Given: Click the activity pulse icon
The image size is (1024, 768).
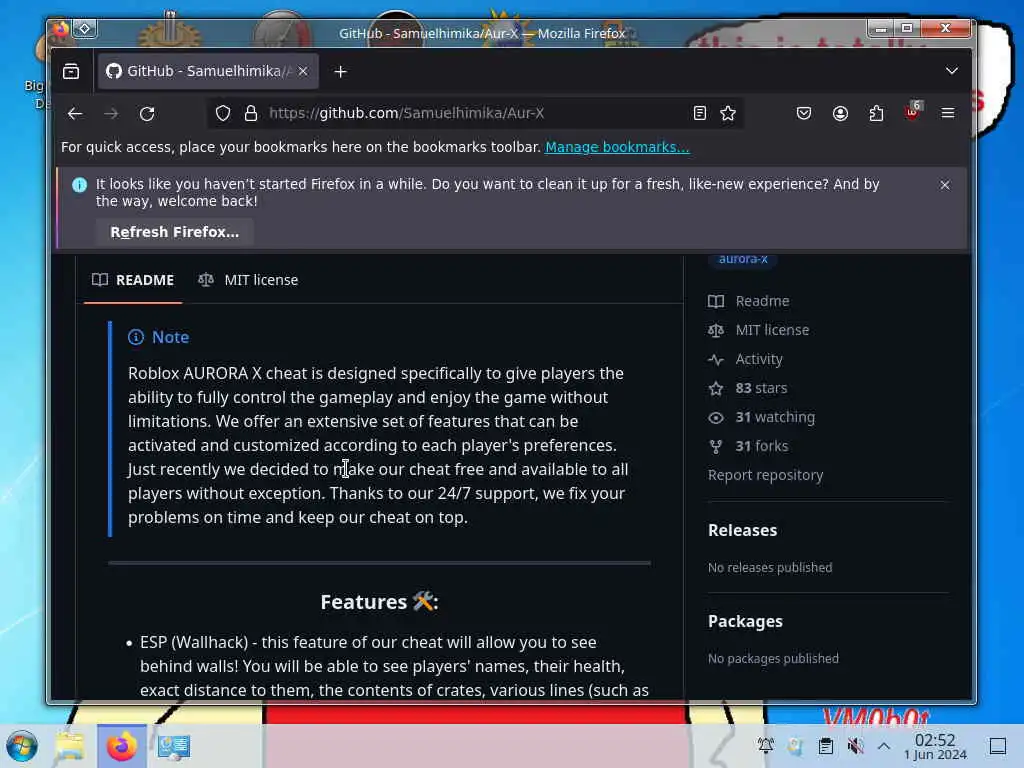Looking at the screenshot, I should (716, 359).
